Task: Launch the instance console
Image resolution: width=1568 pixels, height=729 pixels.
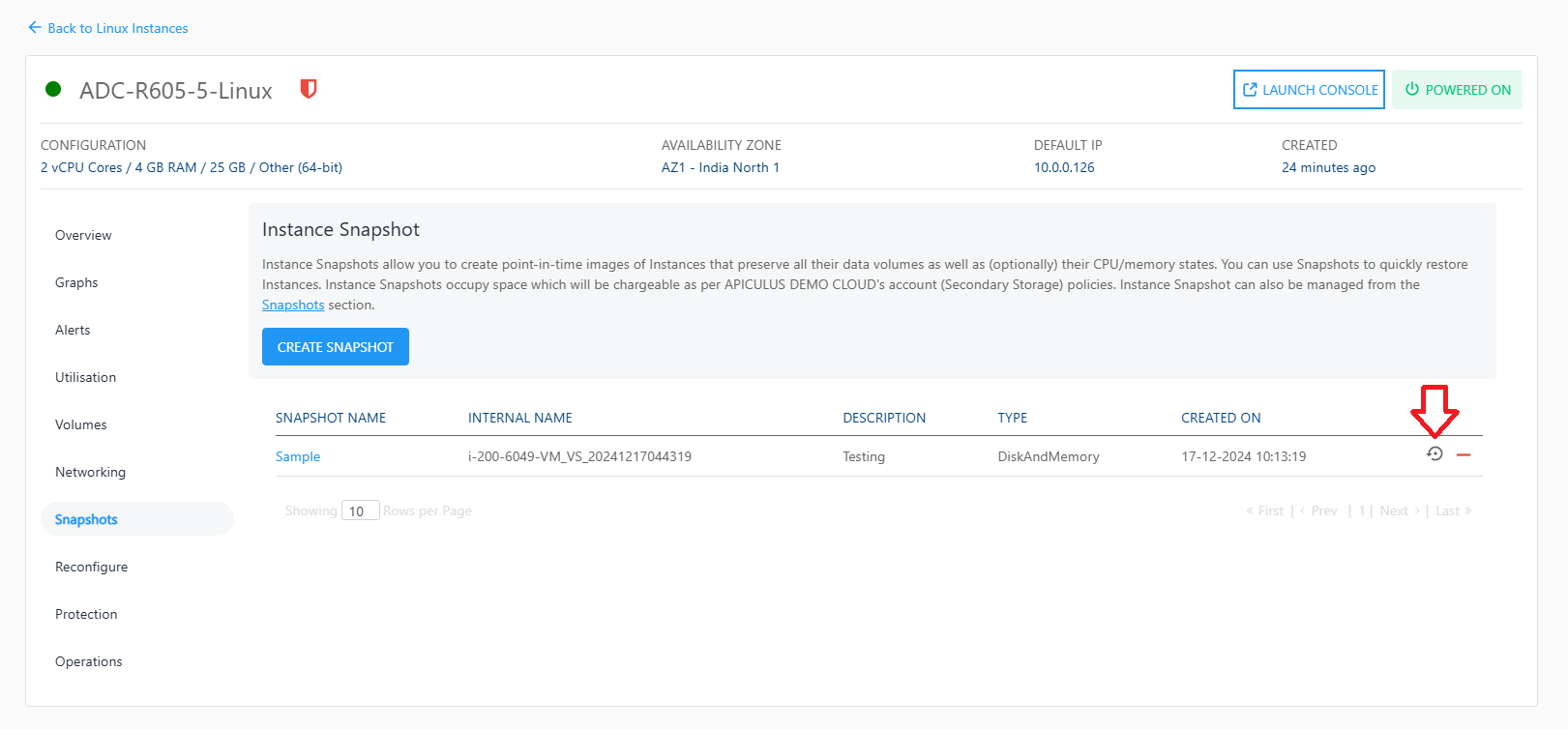Action: click(1309, 90)
